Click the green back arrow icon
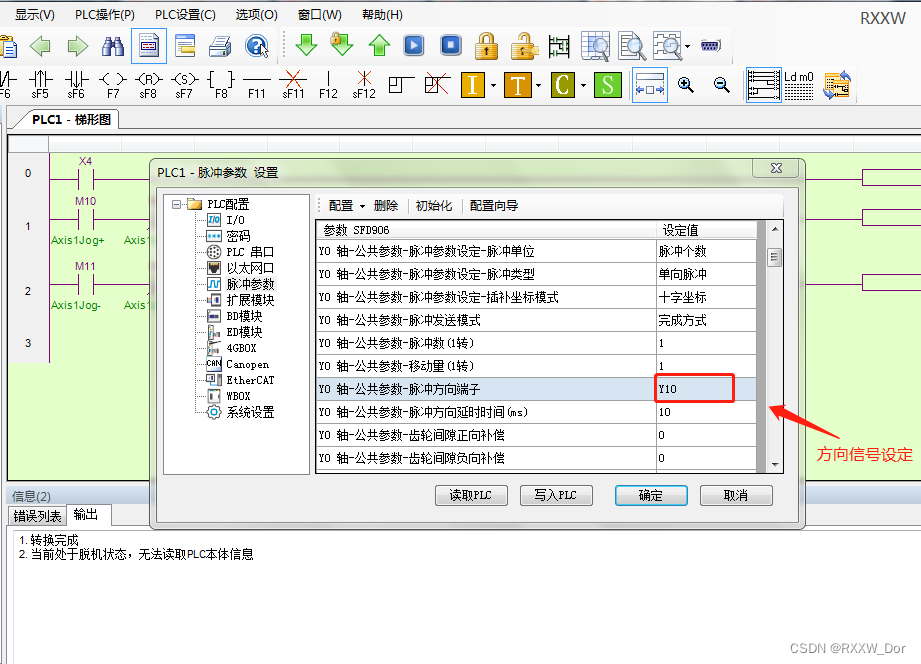Viewport: 921px width, 664px height. point(41,45)
